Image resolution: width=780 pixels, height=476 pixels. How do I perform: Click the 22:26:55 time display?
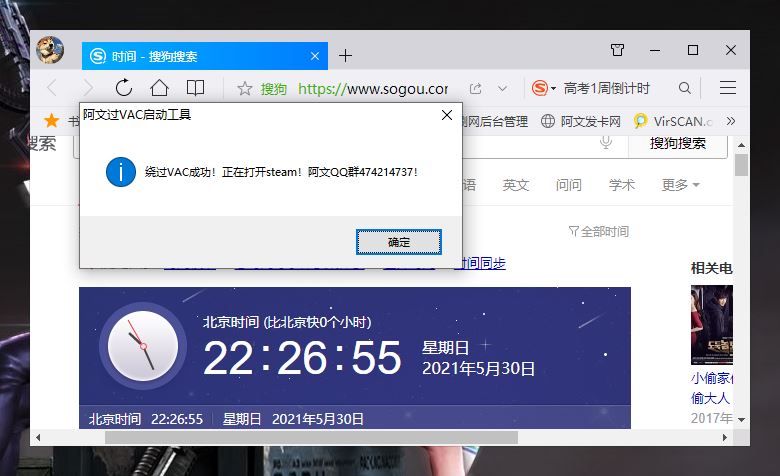pyautogui.click(x=302, y=357)
